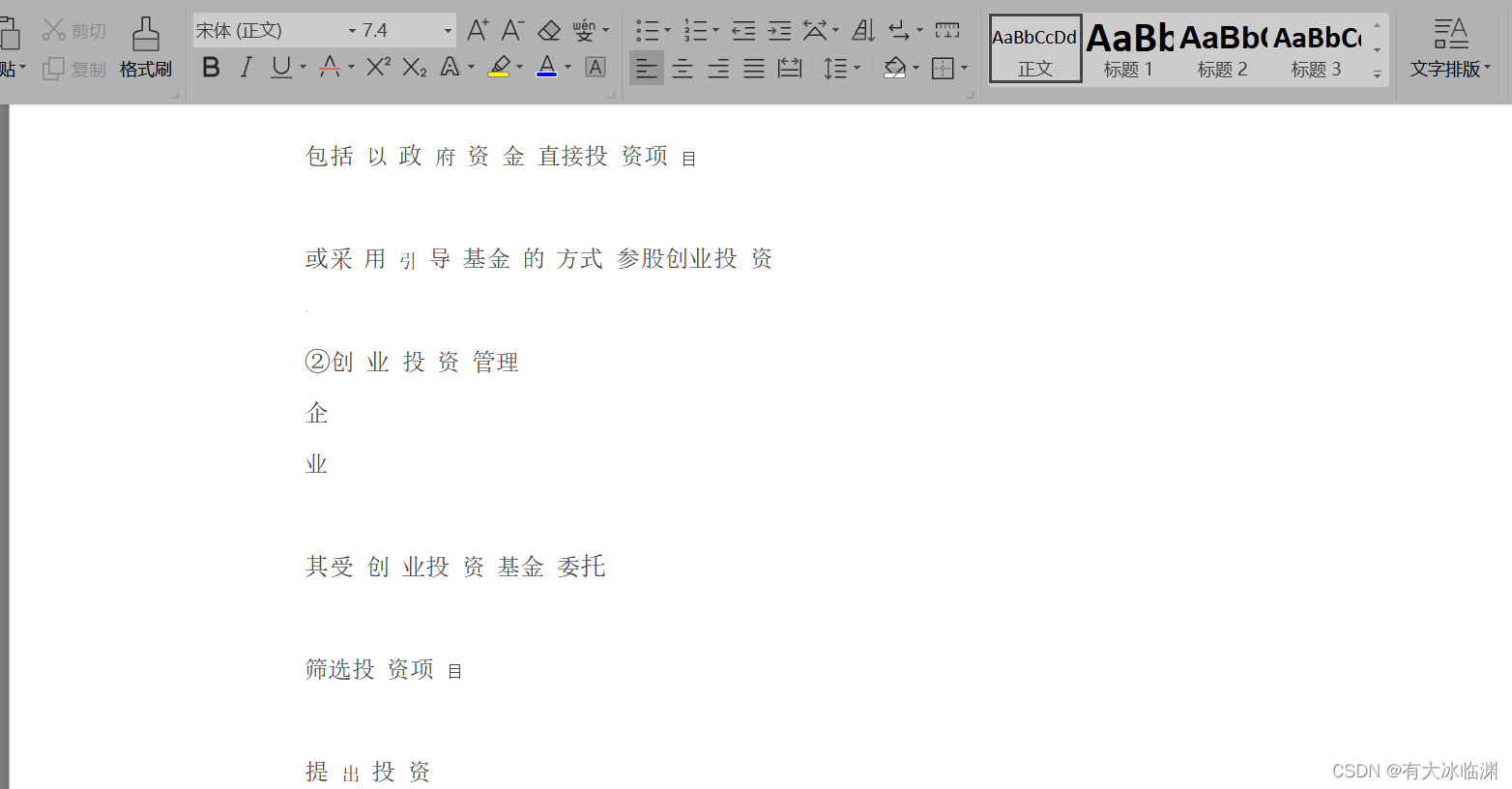The height and width of the screenshot is (789, 1512).
Task: Click the tab stops ruler icon
Action: coord(947,31)
